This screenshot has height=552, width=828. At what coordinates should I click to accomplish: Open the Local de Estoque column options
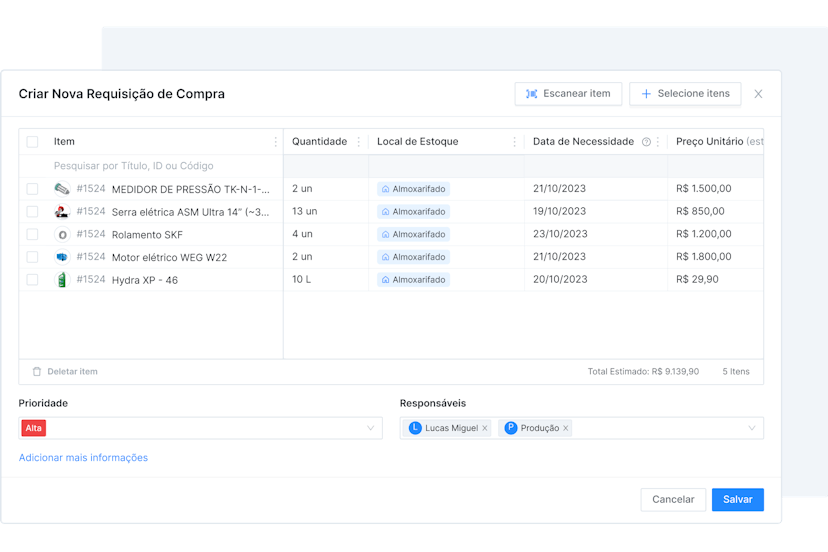point(515,142)
